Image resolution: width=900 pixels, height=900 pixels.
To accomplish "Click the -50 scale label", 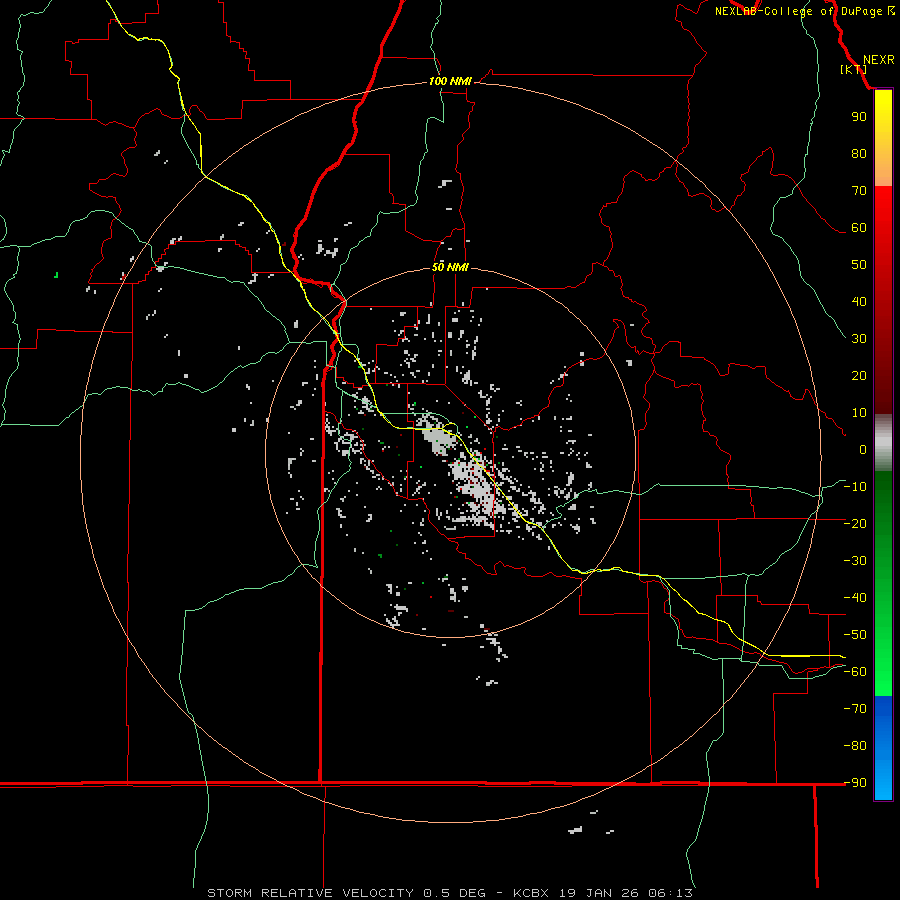I will click(855, 635).
